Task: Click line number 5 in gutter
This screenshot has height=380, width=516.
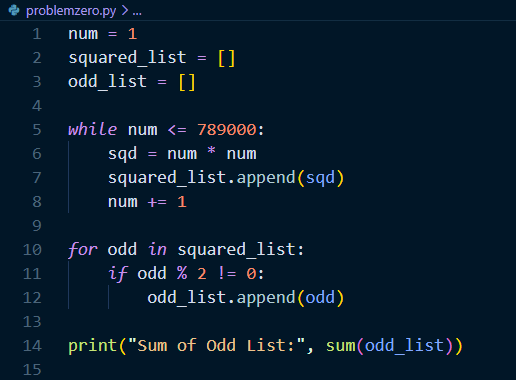Action: [x=37, y=130]
